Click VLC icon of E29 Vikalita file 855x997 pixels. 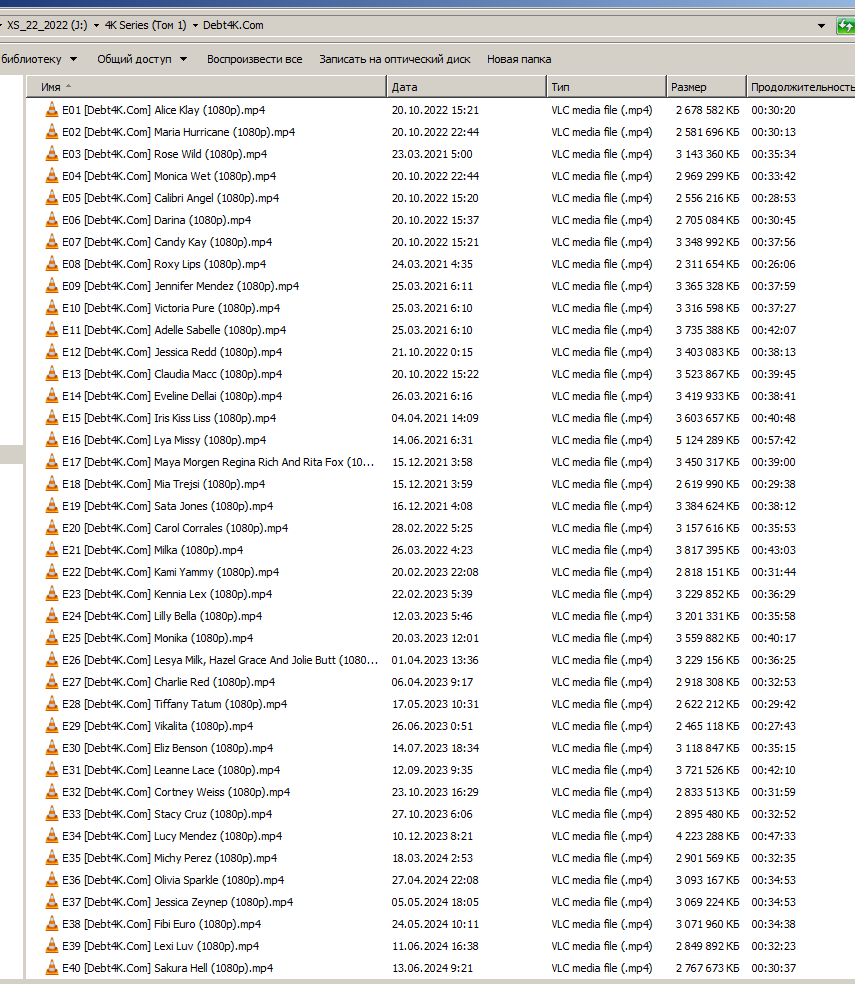[x=51, y=726]
